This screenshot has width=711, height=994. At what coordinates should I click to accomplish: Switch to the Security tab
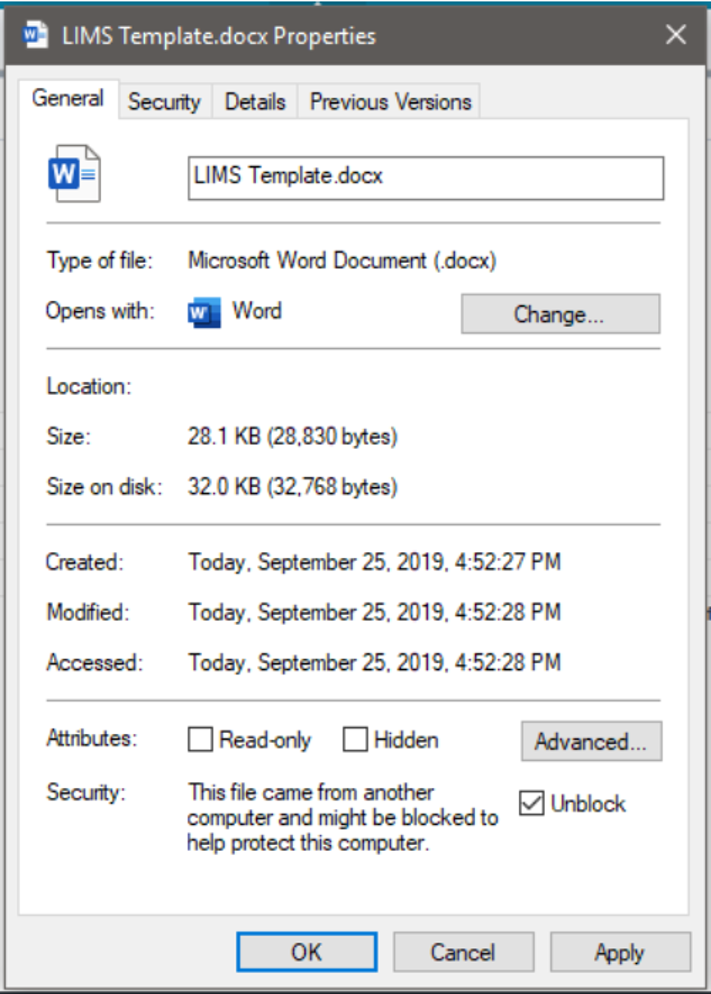pyautogui.click(x=164, y=101)
